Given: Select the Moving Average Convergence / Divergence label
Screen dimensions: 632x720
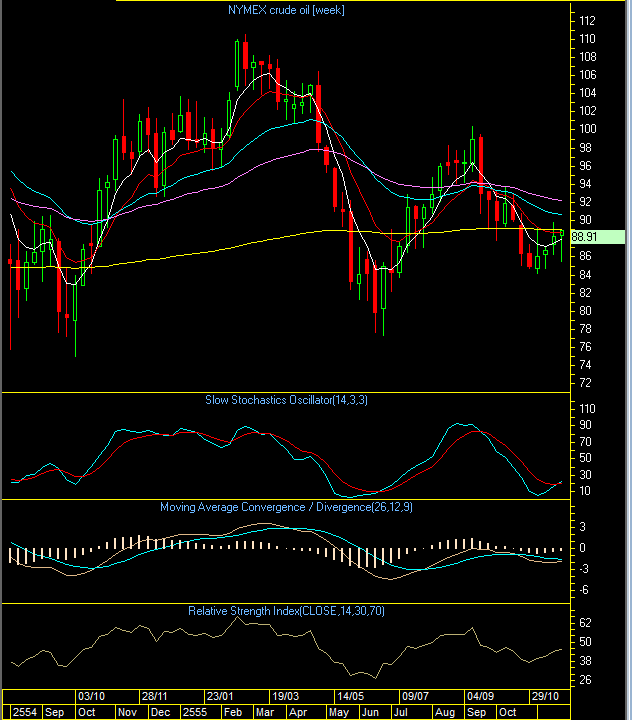Looking at the screenshot, I should (x=284, y=507).
